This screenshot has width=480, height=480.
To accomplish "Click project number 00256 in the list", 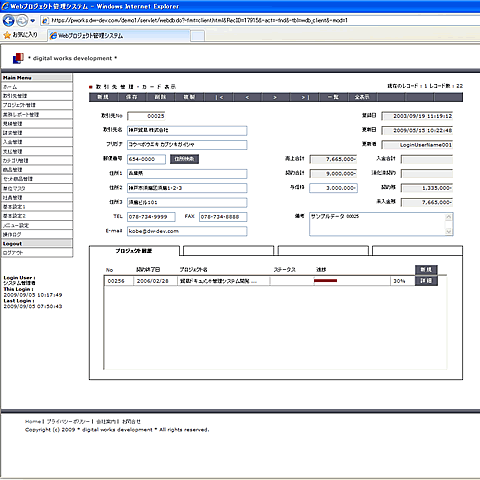I will coord(116,281).
